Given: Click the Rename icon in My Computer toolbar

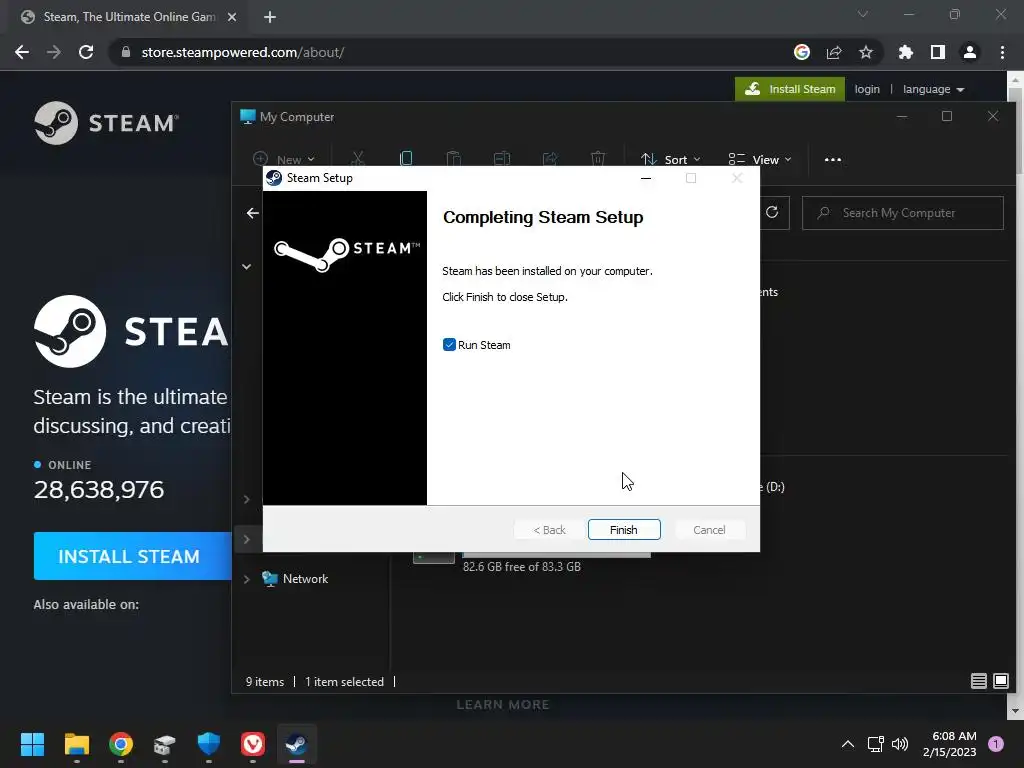Looking at the screenshot, I should coord(502,159).
